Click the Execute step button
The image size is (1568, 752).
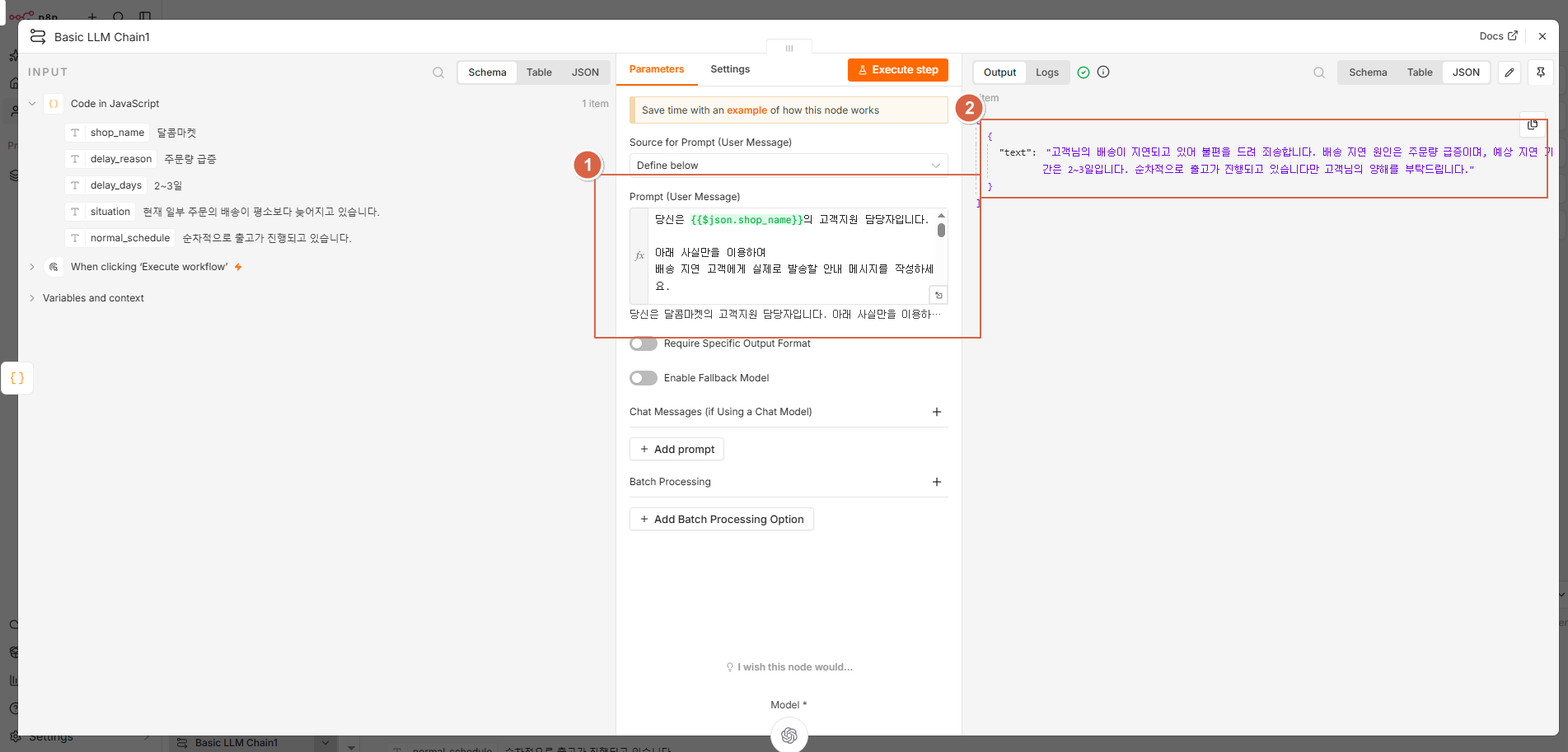point(898,70)
